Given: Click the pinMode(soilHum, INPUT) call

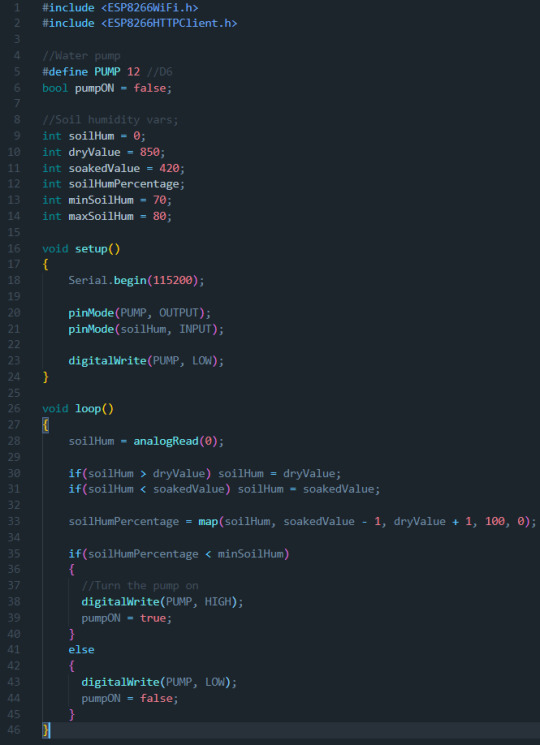Looking at the screenshot, I should click(x=146, y=329).
